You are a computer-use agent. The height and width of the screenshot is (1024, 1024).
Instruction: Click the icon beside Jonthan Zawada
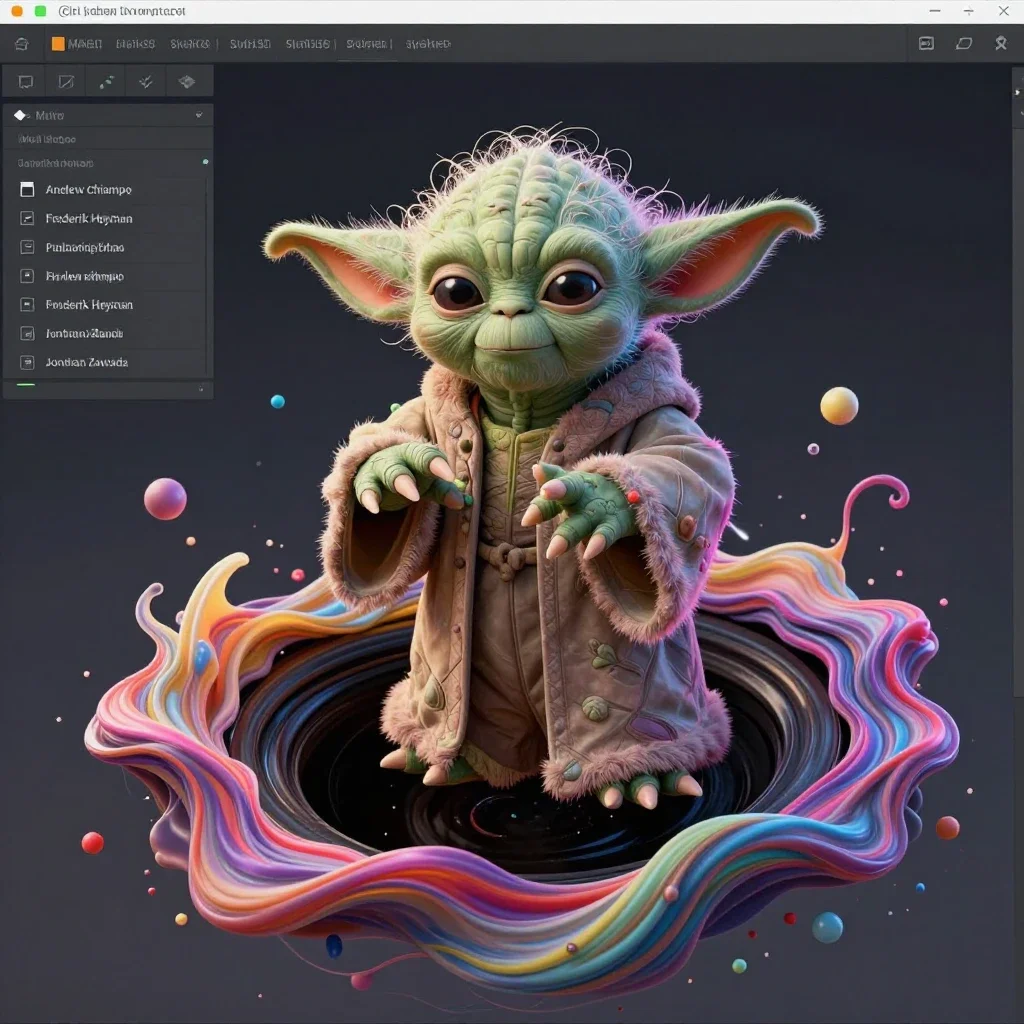(27, 362)
